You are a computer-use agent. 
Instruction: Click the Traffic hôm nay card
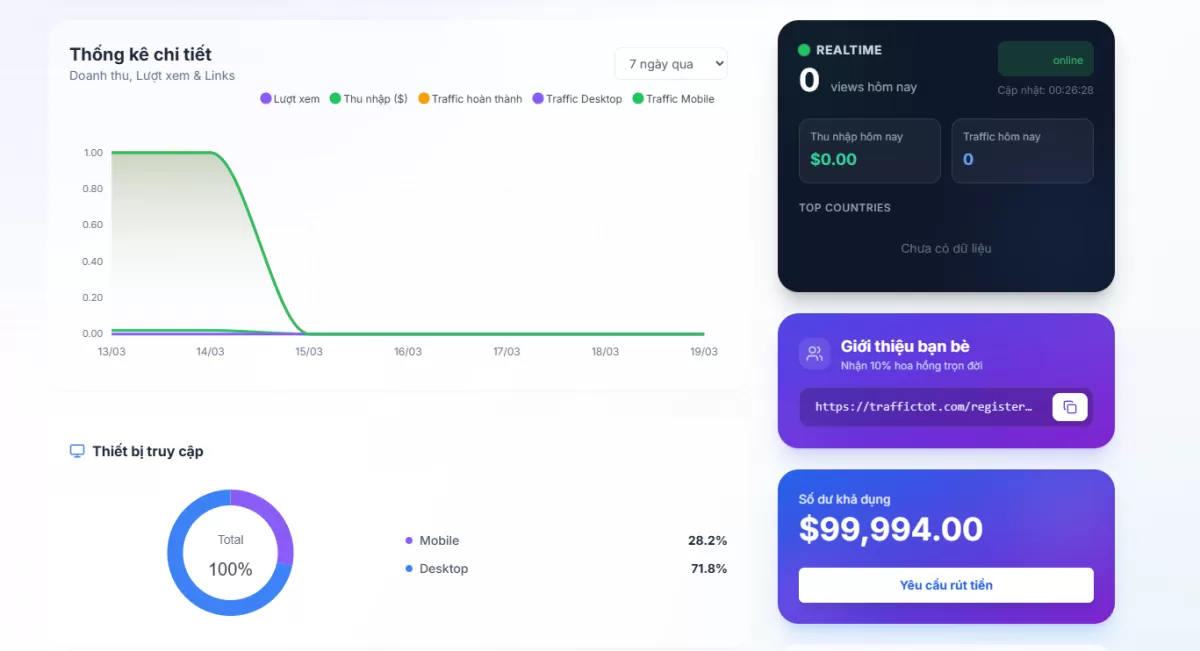(1022, 151)
